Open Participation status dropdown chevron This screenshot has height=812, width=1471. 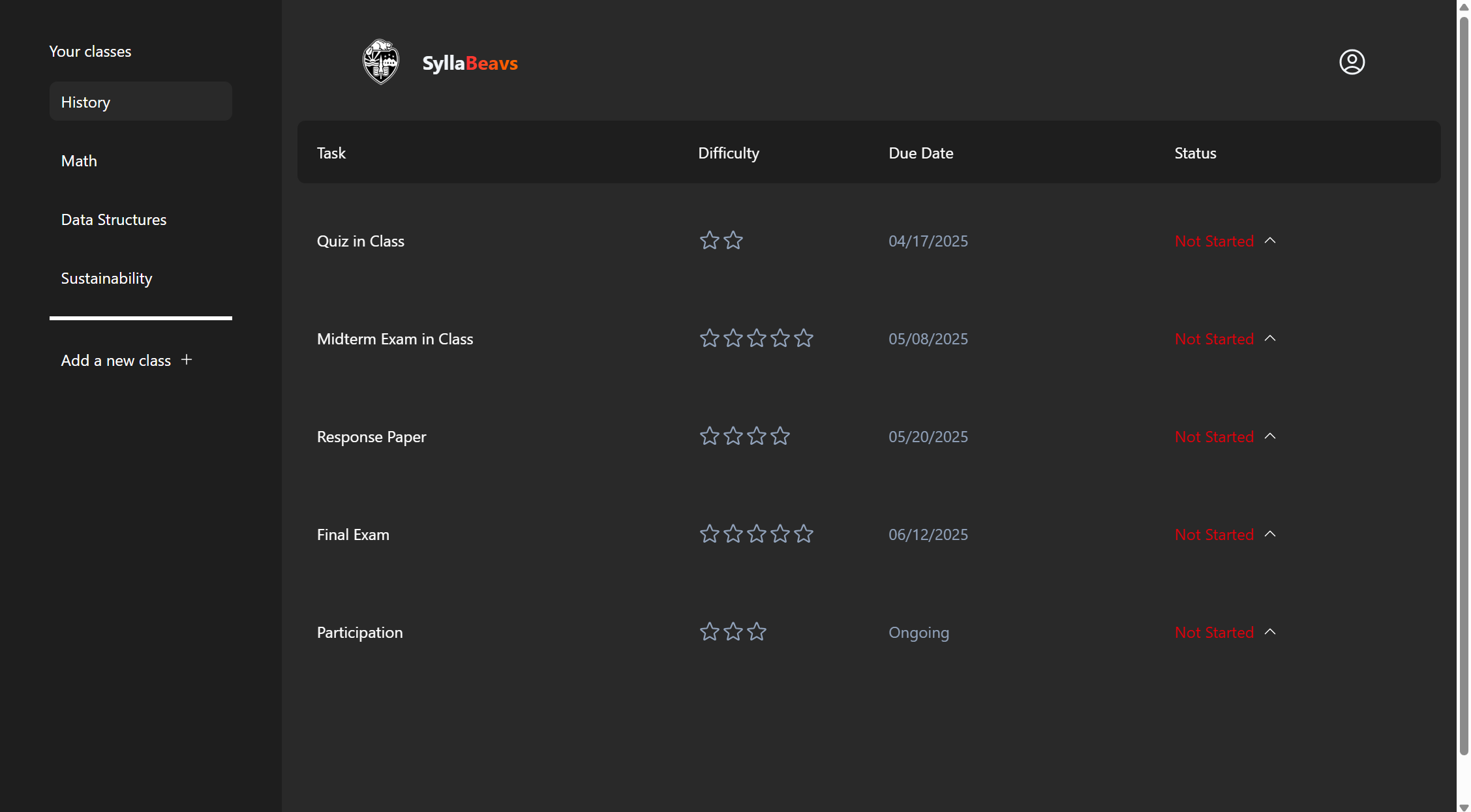(1270, 632)
